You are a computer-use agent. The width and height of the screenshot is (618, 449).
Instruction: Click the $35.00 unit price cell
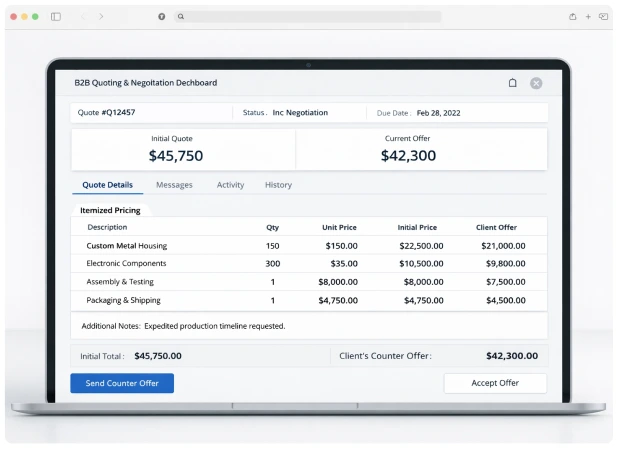click(x=344, y=264)
